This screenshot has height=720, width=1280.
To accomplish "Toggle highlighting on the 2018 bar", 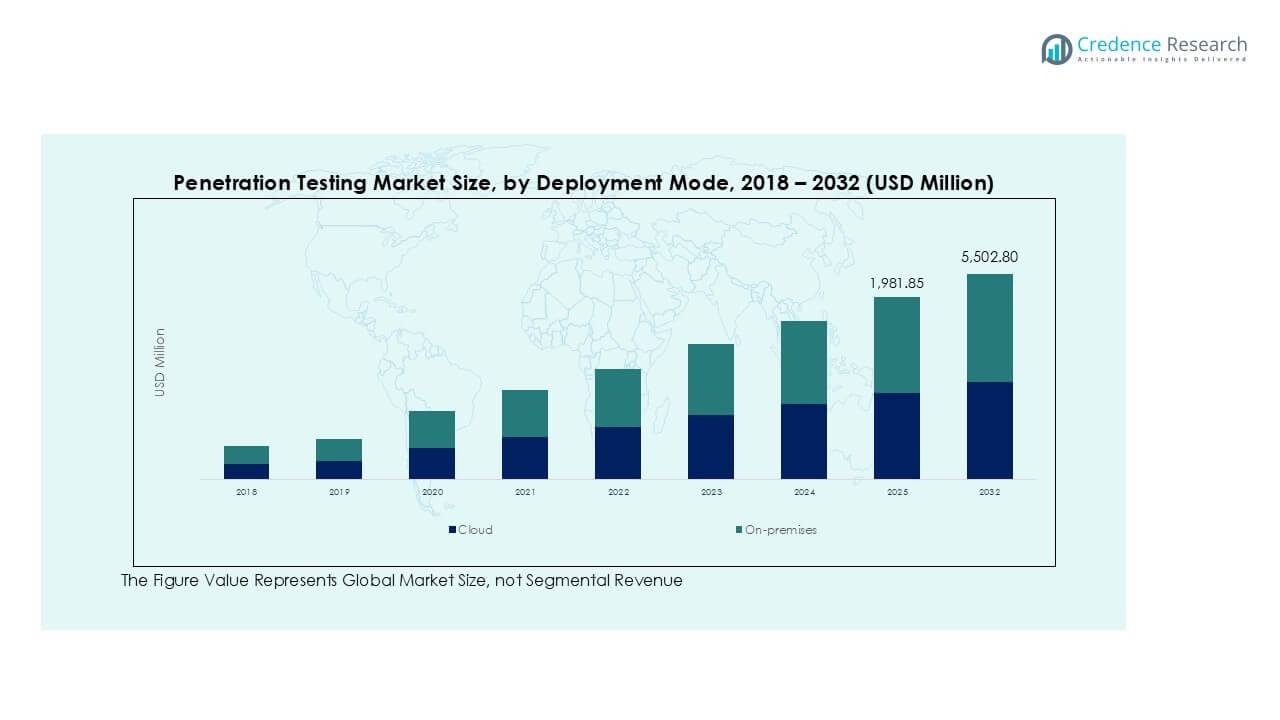I will point(245,460).
